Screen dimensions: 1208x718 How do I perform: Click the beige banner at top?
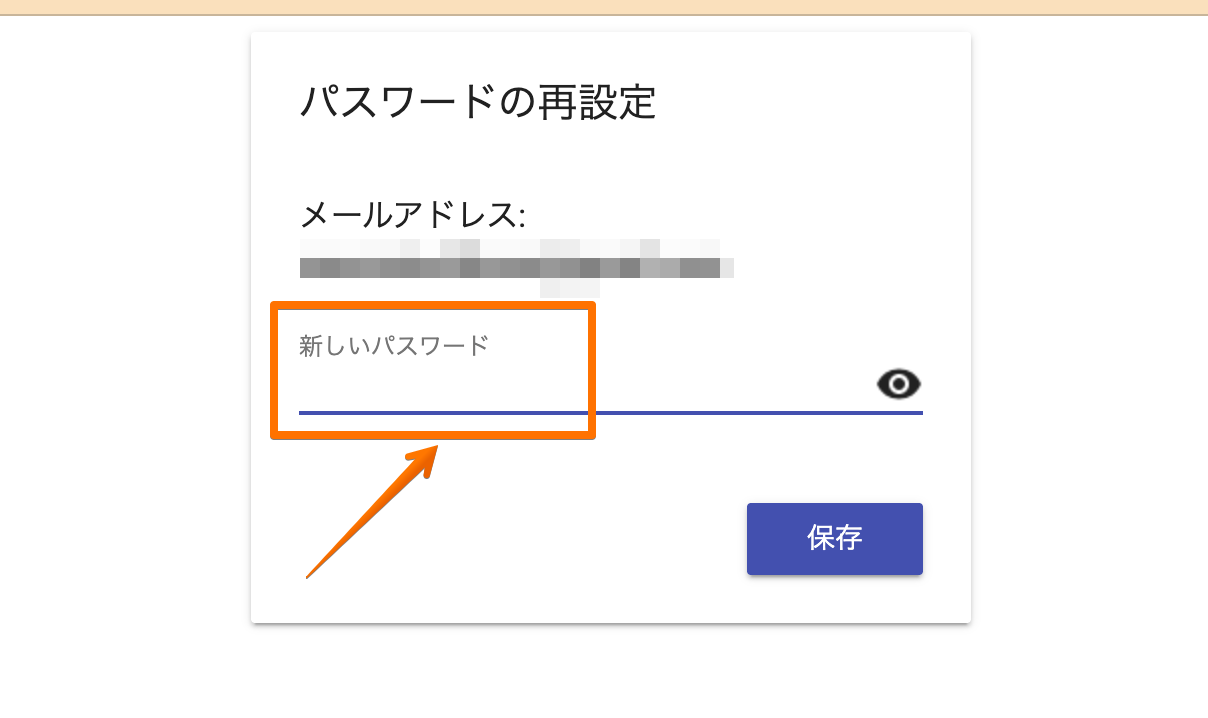tap(604, 7)
